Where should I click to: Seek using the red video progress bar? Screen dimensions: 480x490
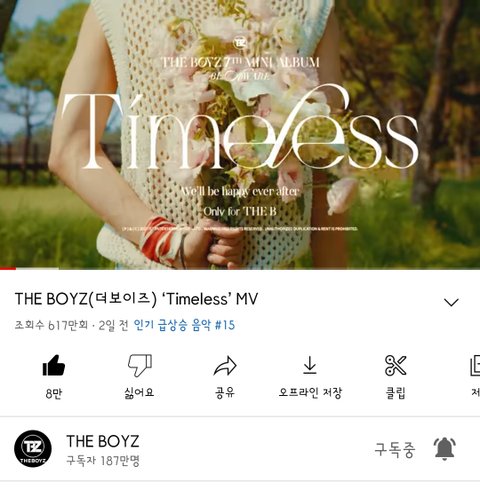tap(240, 268)
